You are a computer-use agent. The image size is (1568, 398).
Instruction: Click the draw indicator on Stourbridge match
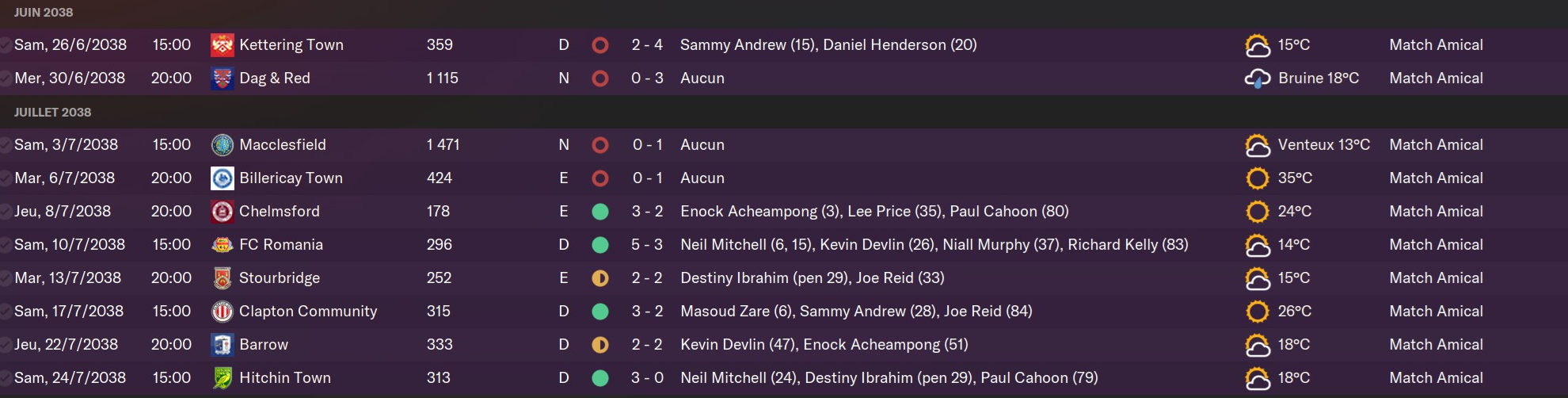pos(600,278)
